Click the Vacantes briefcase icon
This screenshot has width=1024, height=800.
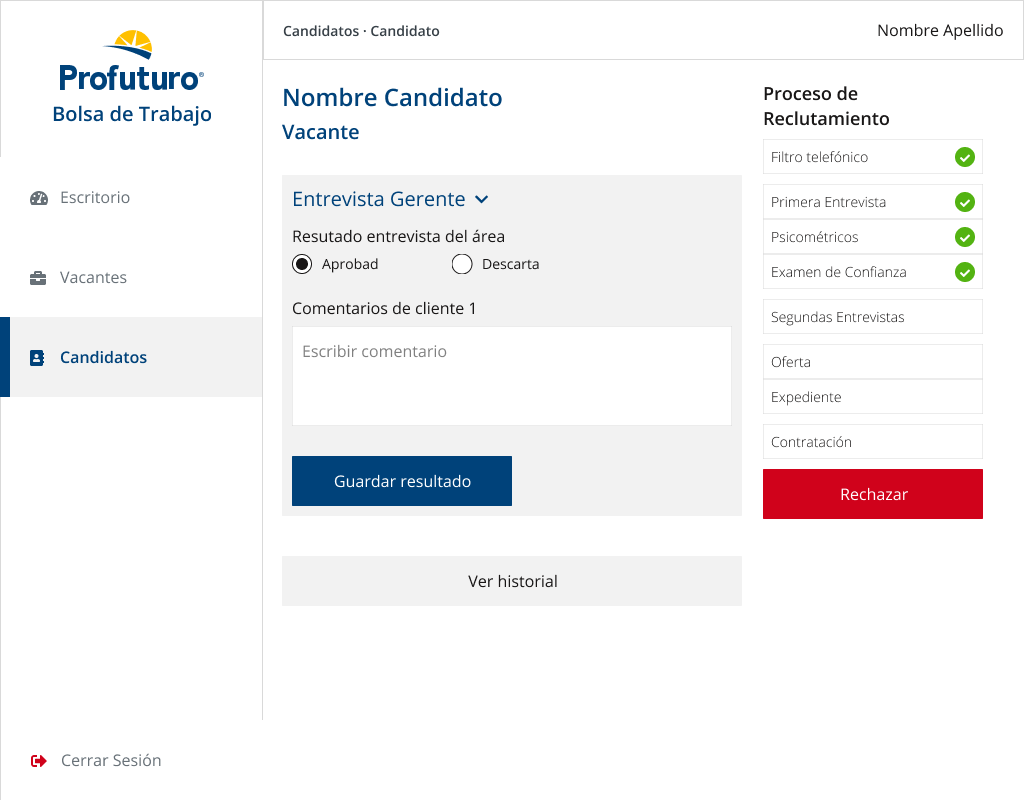pos(38,278)
